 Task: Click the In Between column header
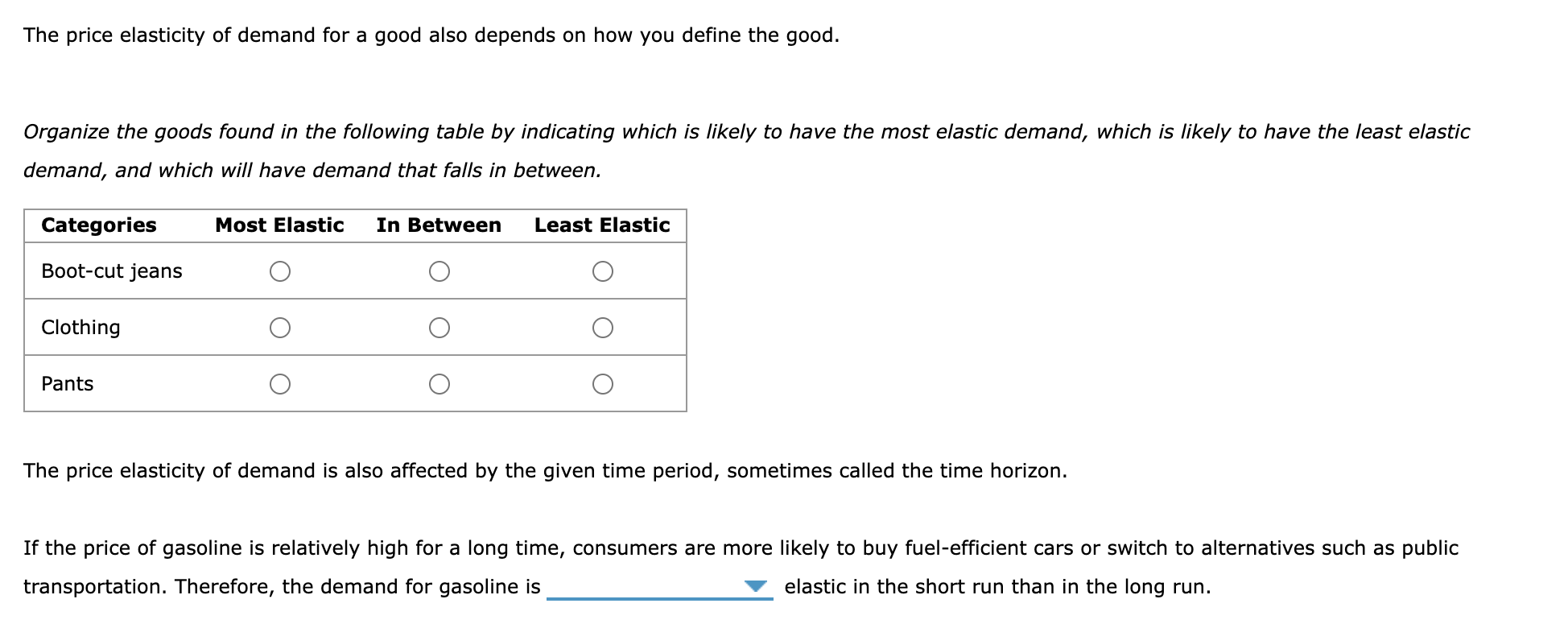439,225
